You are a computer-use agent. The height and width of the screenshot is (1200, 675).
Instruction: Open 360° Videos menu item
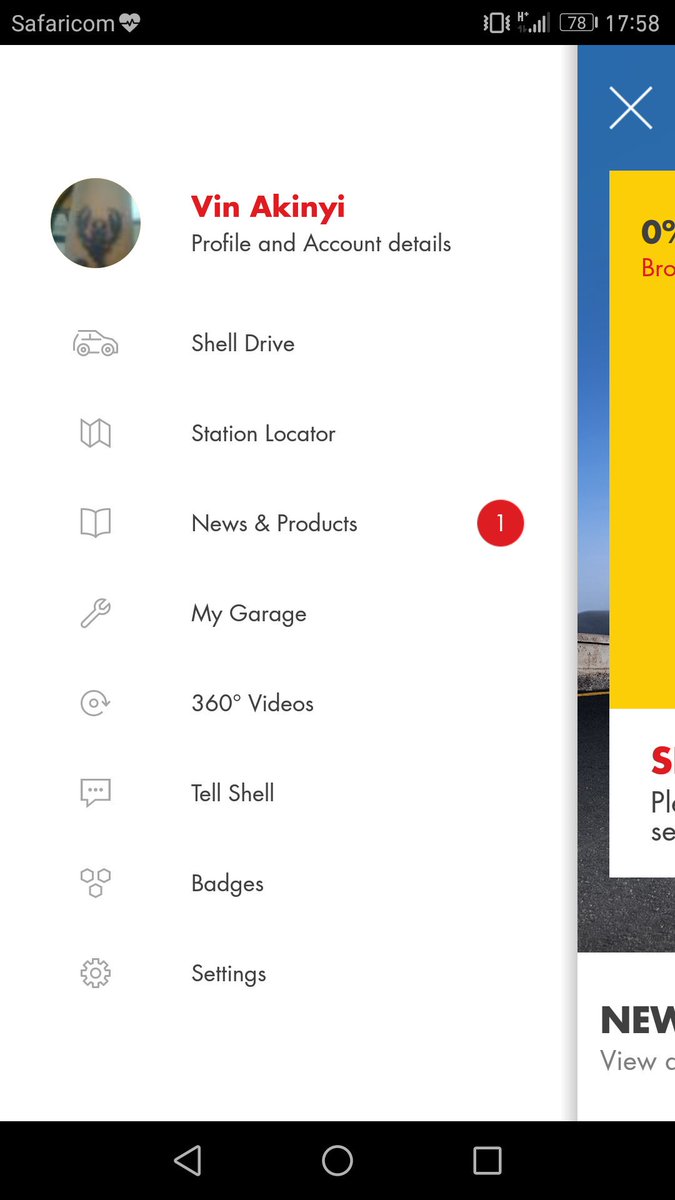(252, 703)
